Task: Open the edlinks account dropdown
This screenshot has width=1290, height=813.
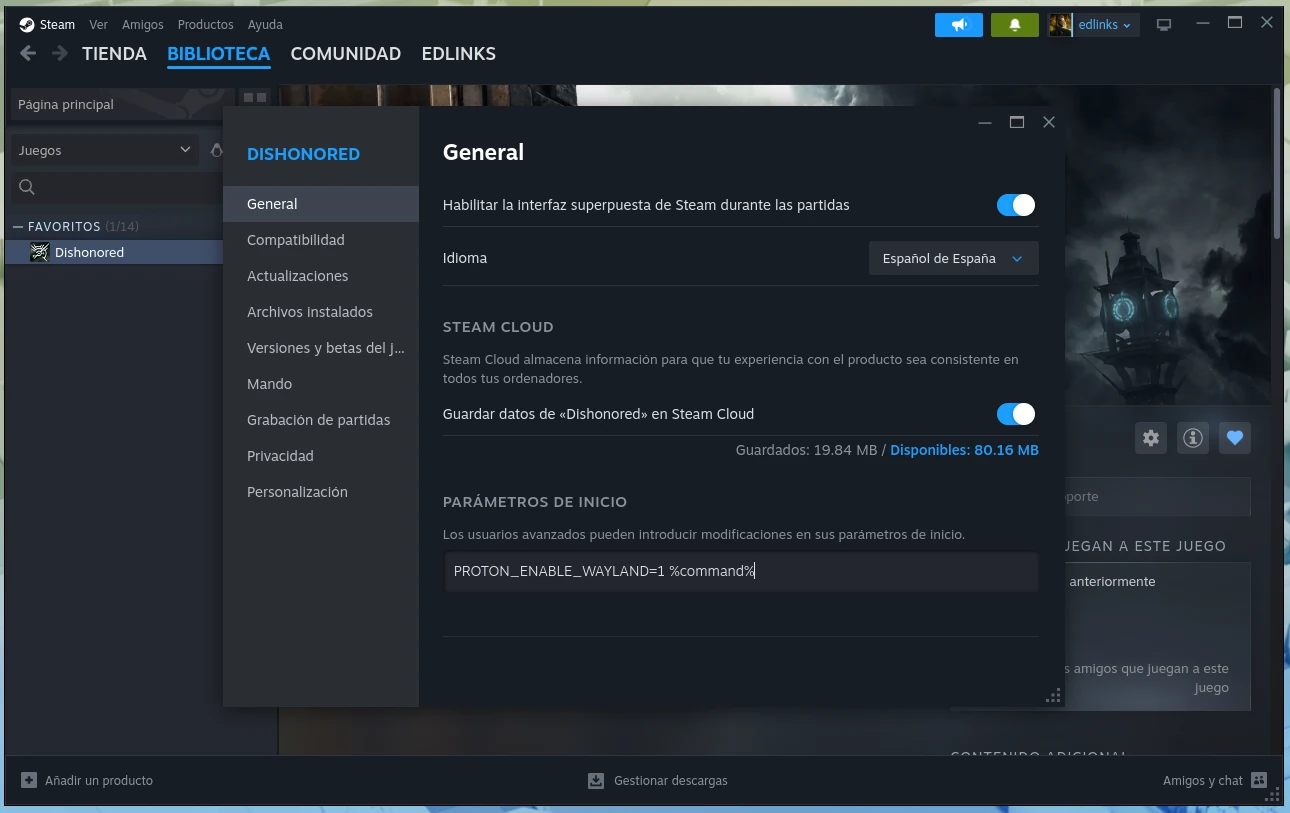Action: pos(1105,25)
